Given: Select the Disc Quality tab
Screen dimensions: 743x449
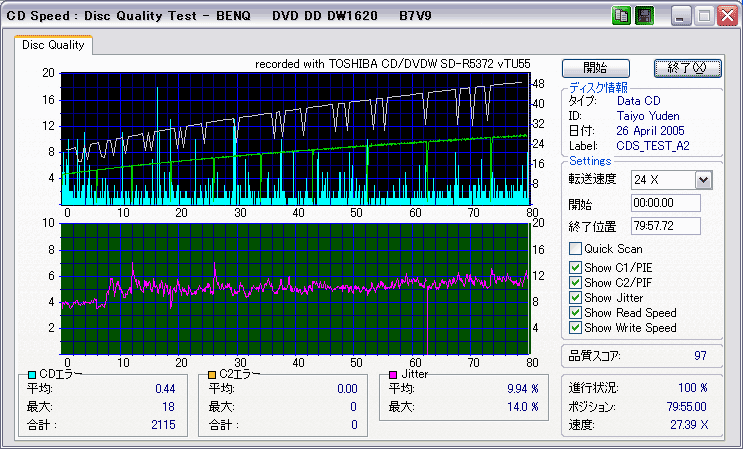Looking at the screenshot, I should (x=54, y=45).
